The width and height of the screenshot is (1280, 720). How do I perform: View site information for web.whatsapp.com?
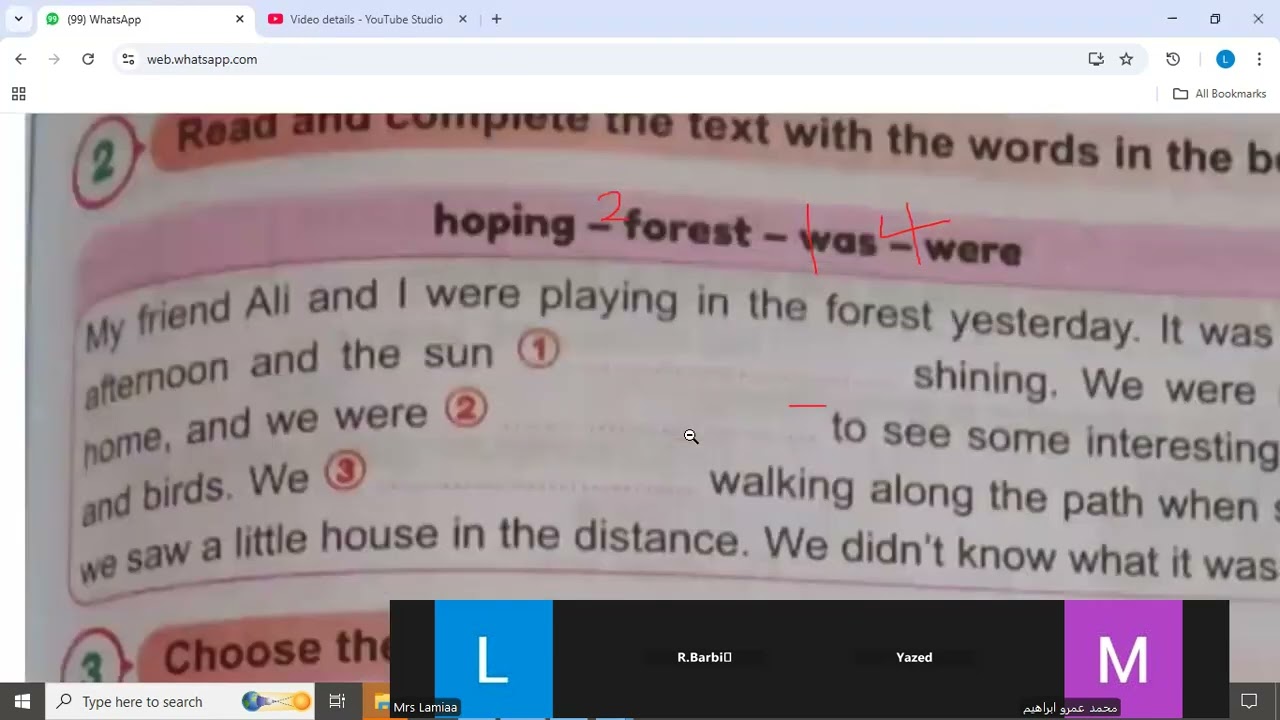point(128,59)
